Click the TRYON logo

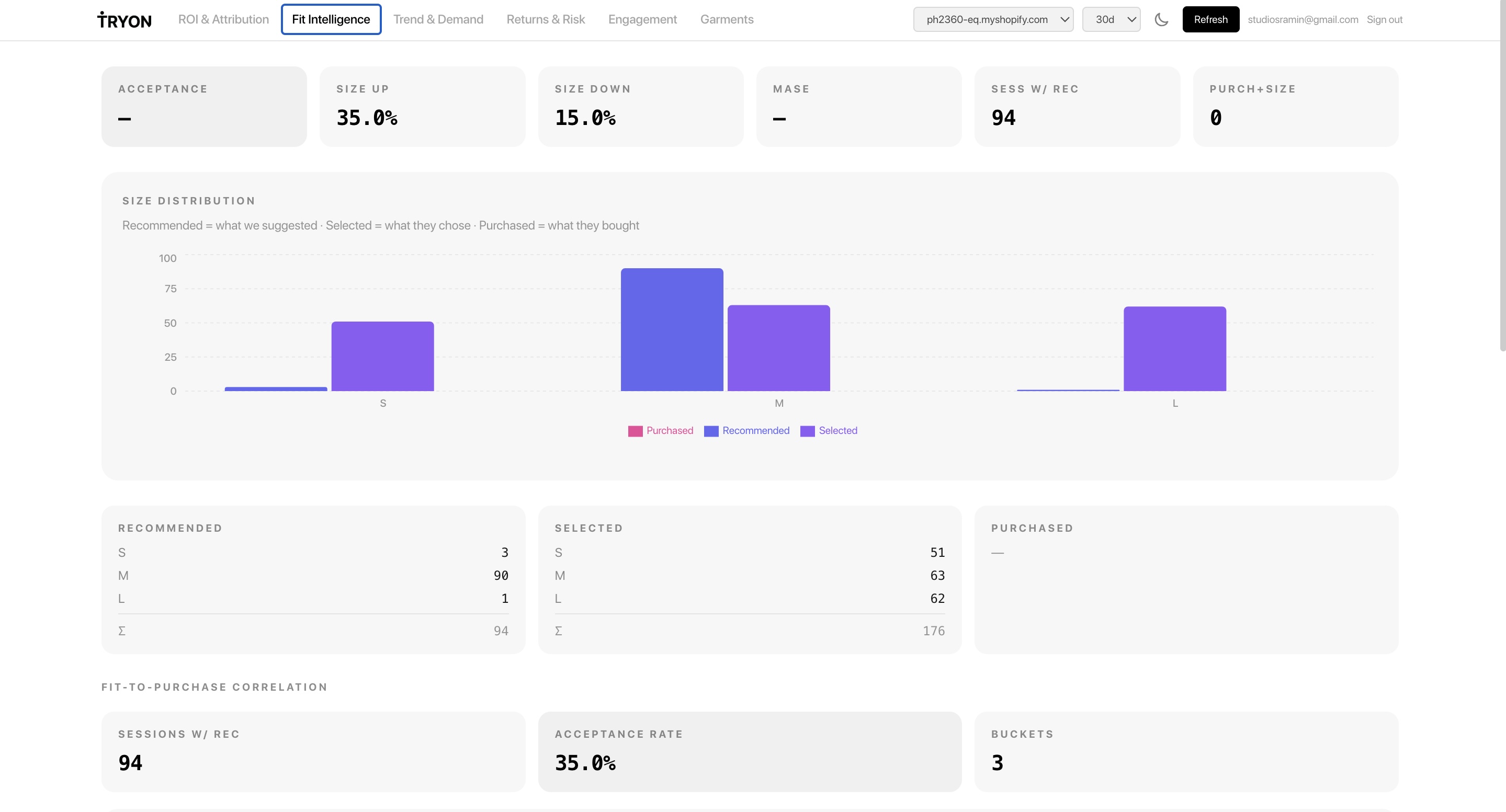(x=124, y=20)
